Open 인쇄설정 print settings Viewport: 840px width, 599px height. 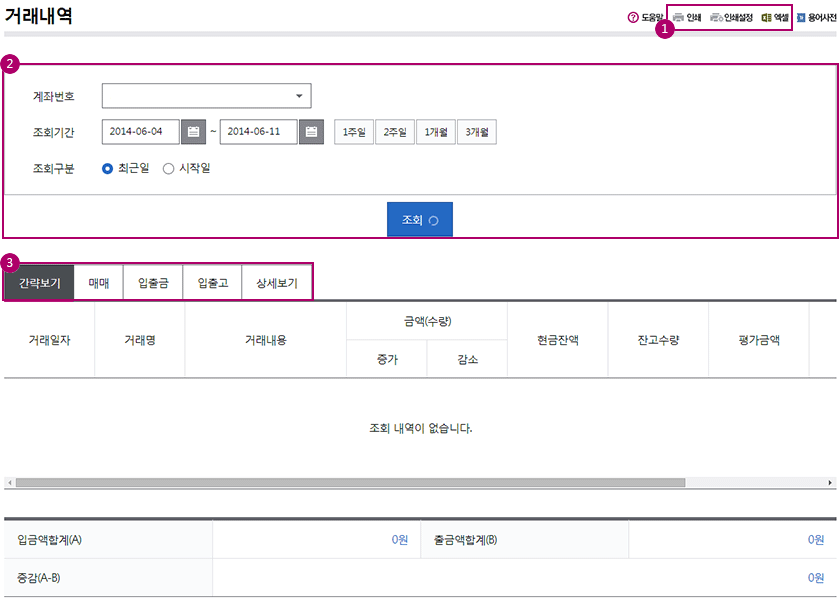pos(731,18)
